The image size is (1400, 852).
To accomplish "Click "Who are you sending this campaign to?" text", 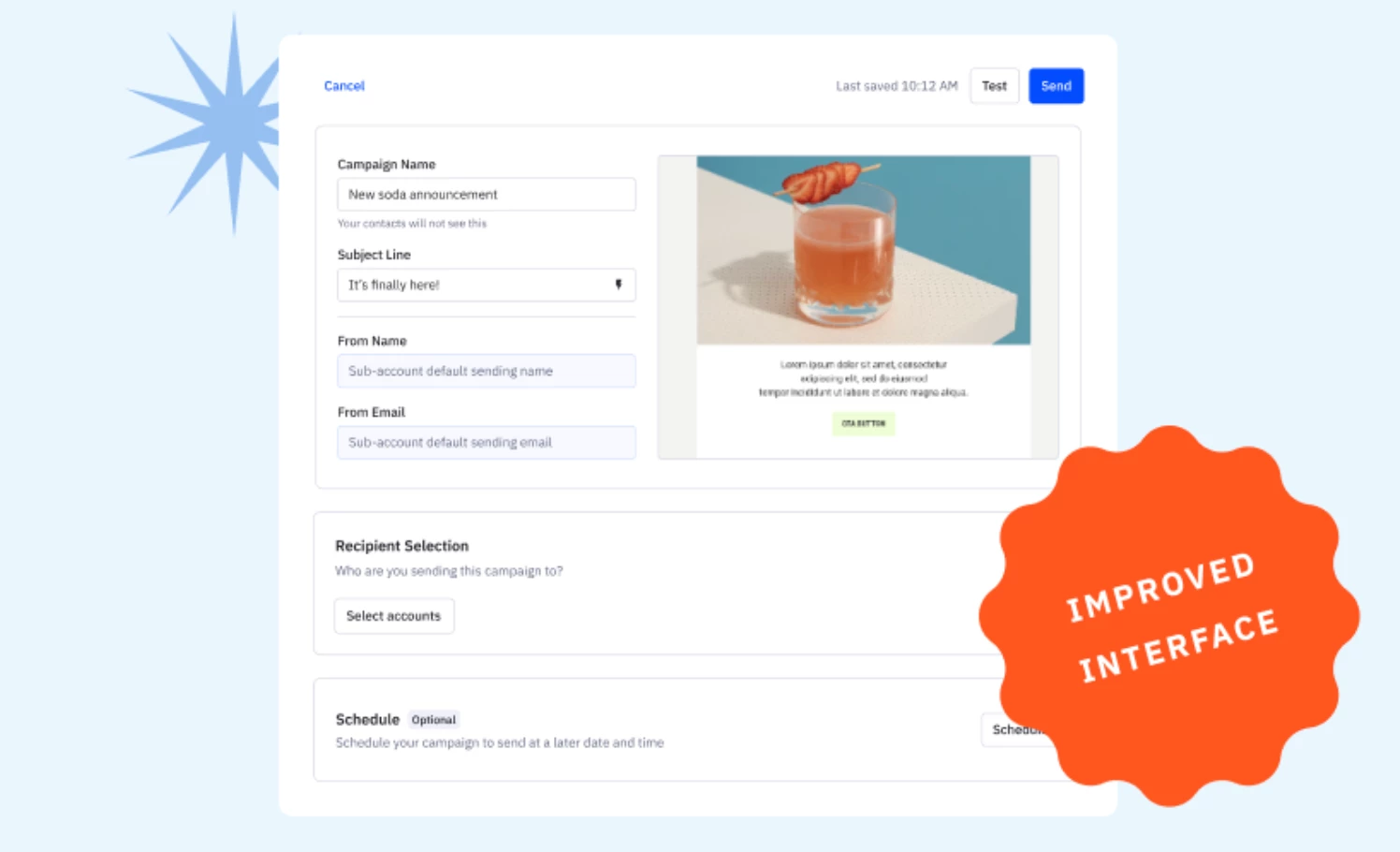I will (x=449, y=571).
